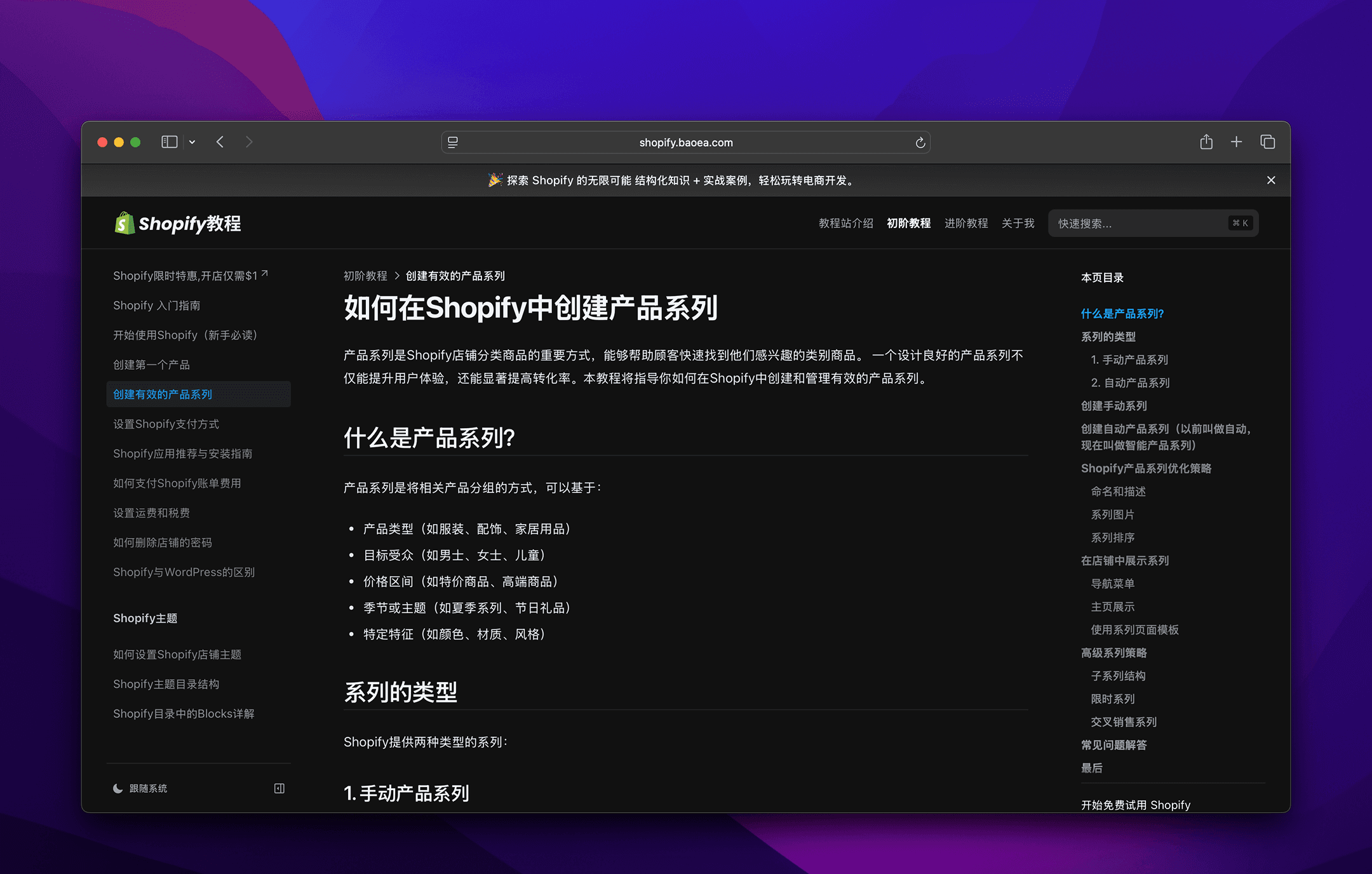
Task: Select 创建有效的产品系列 in sidebar
Action: pos(199,394)
